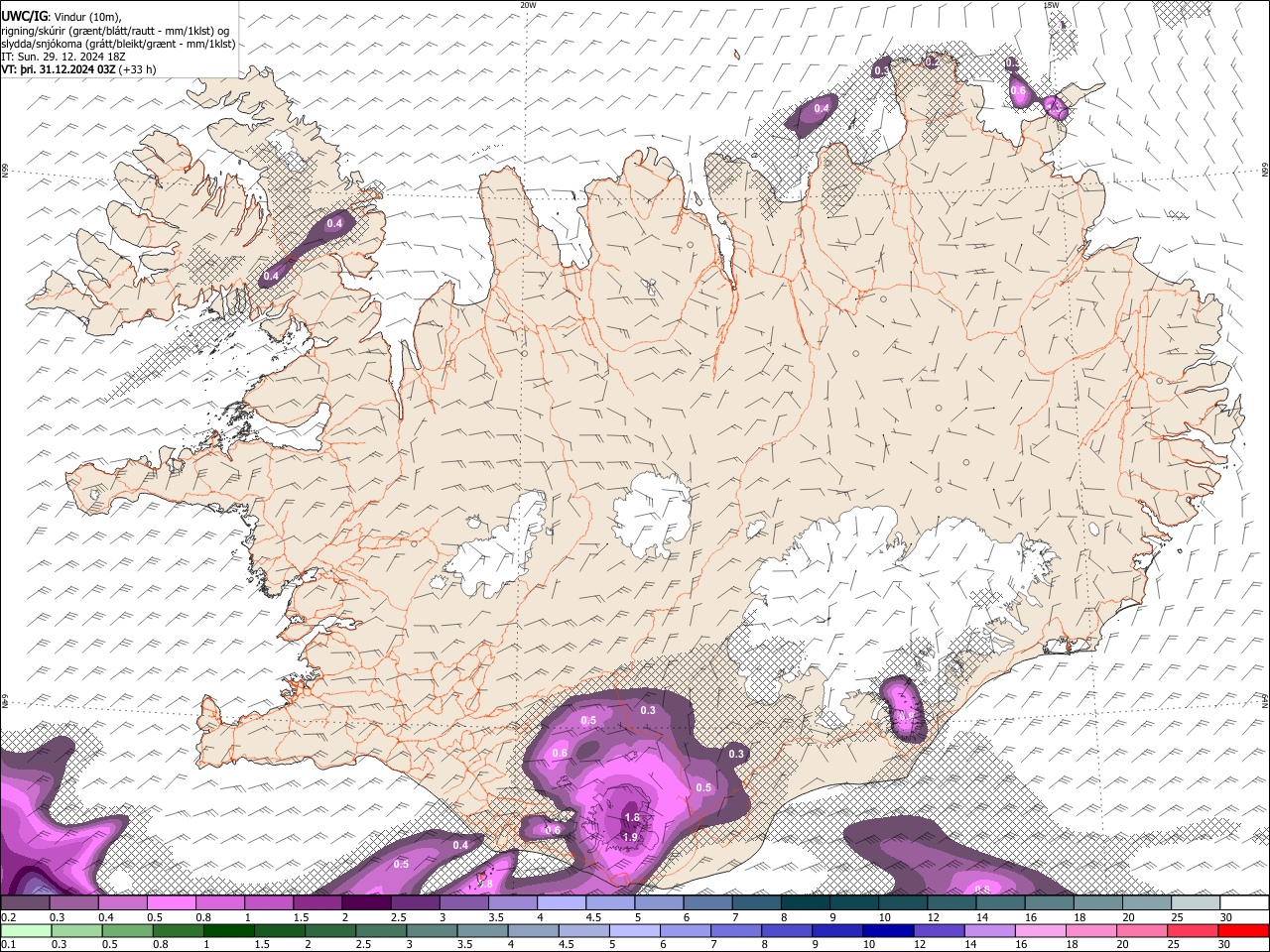Click the top-row legend swatch between 0.2 and 0.3
This screenshot has width=1270, height=952.
pyautogui.click(x=25, y=903)
